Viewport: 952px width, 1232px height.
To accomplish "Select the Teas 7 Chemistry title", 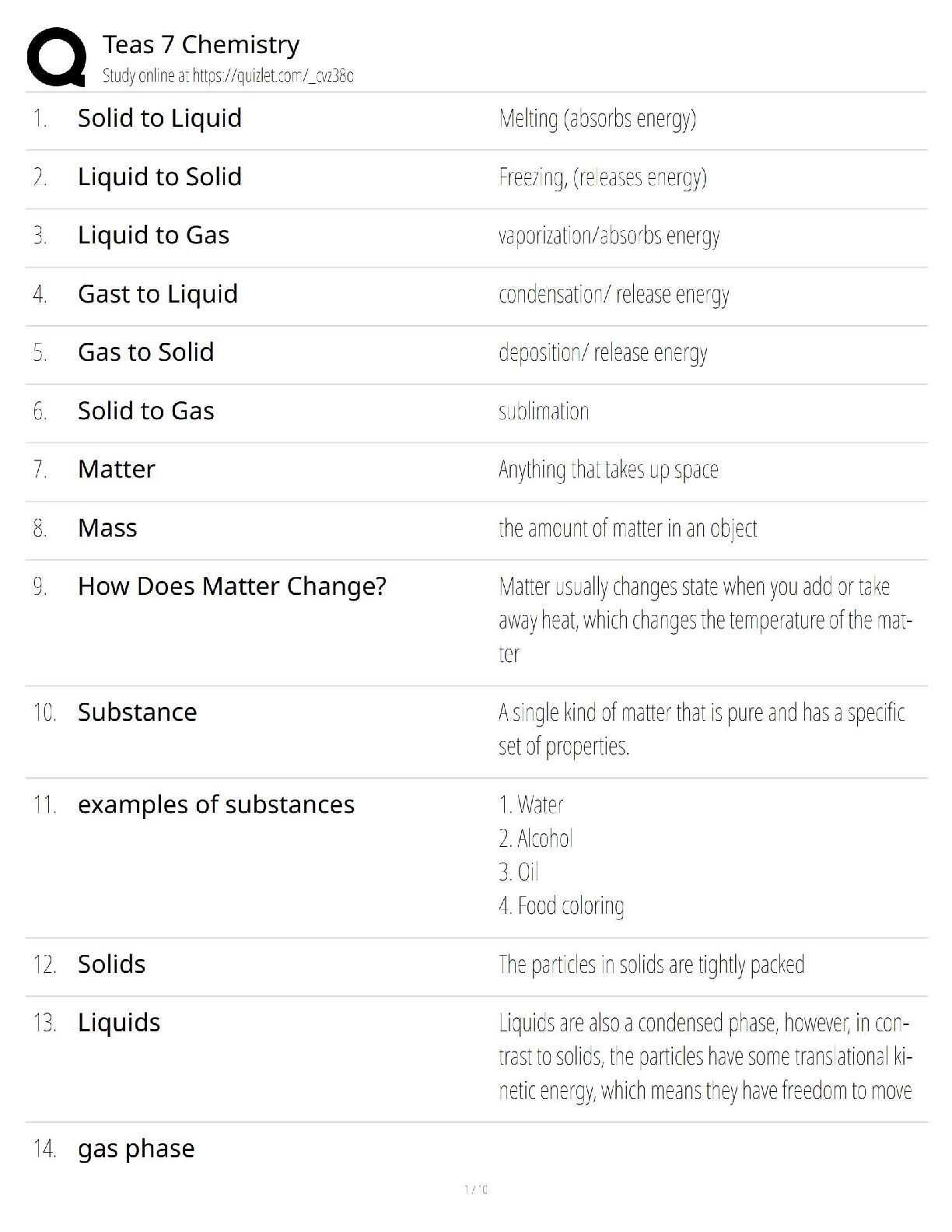I will coord(201,44).
